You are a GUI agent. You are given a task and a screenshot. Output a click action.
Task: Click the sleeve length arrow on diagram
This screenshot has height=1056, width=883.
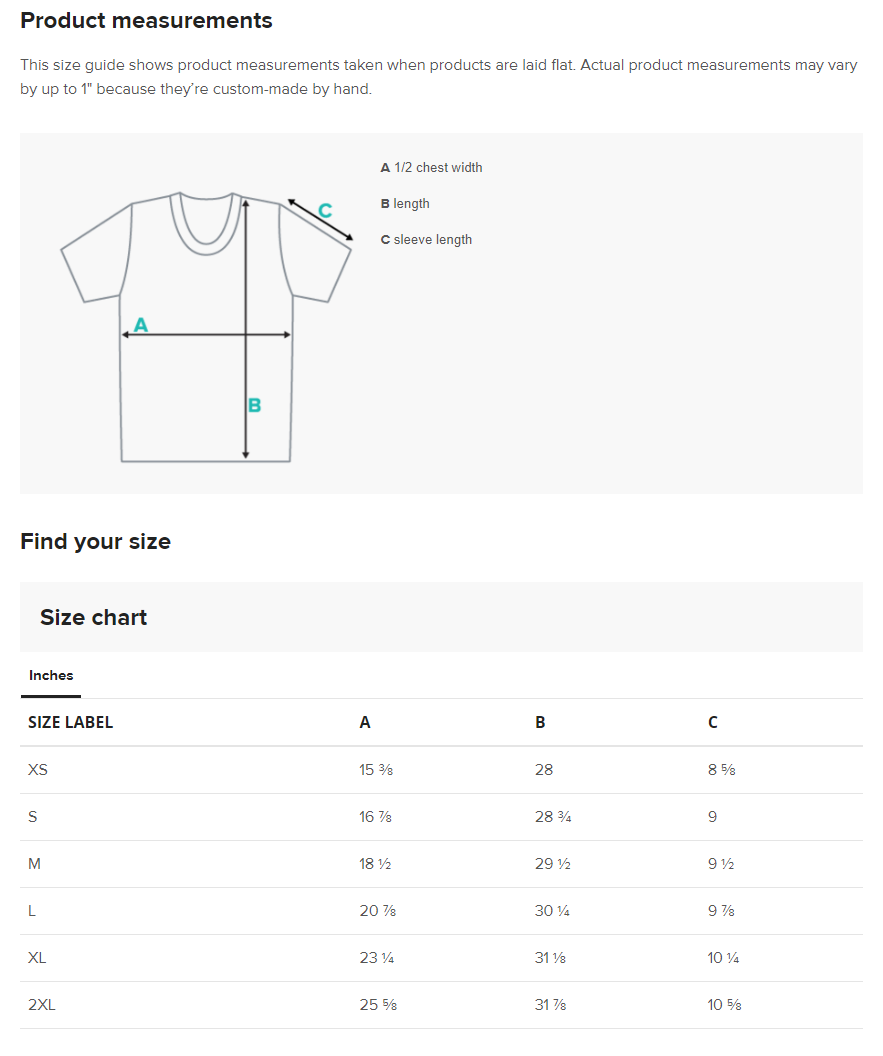pos(321,221)
